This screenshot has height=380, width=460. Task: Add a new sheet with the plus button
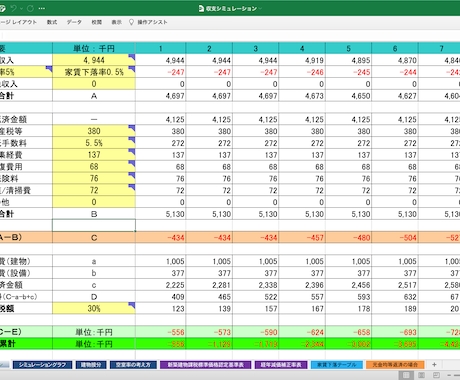[x=434, y=365]
